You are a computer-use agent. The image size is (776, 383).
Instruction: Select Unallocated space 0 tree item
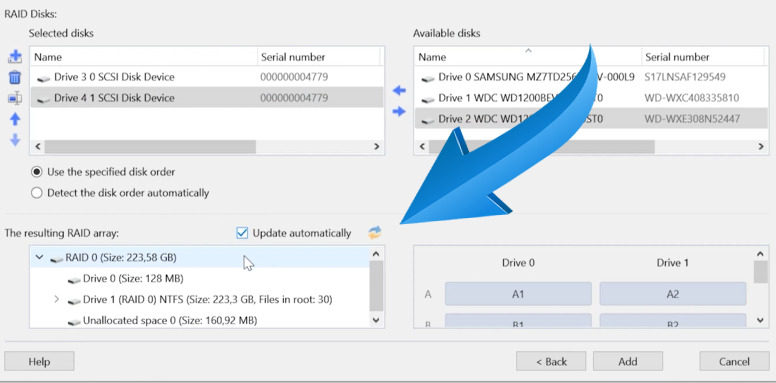click(170, 321)
